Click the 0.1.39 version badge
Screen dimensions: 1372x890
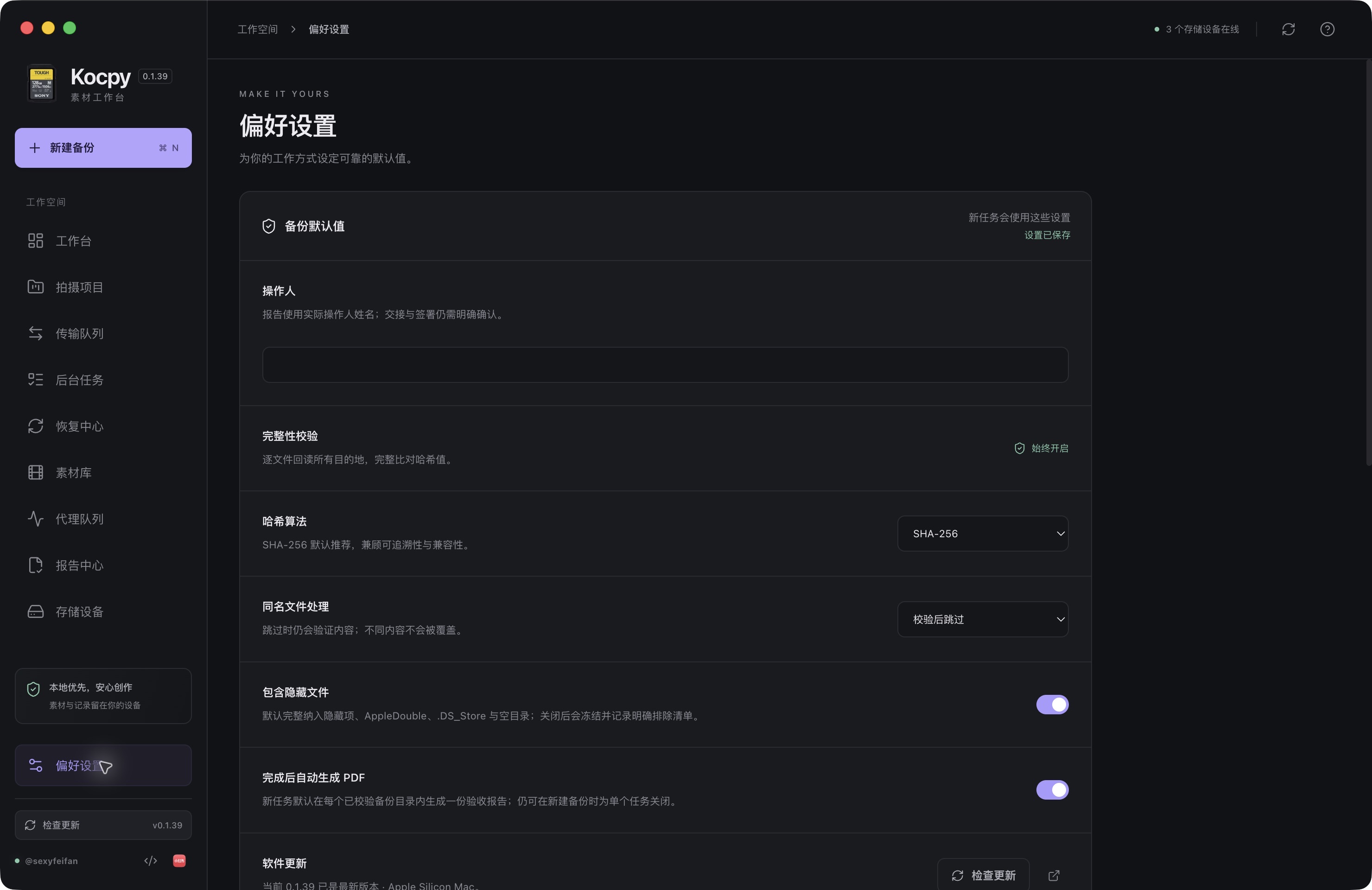(x=155, y=76)
